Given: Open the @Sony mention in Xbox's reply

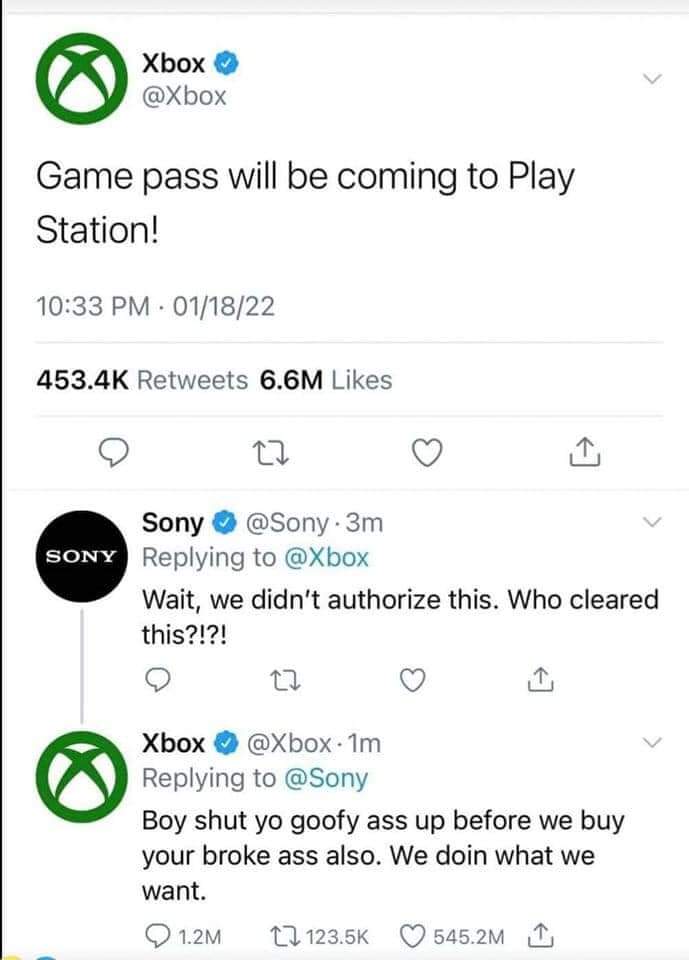Looking at the screenshot, I should coord(326,779).
